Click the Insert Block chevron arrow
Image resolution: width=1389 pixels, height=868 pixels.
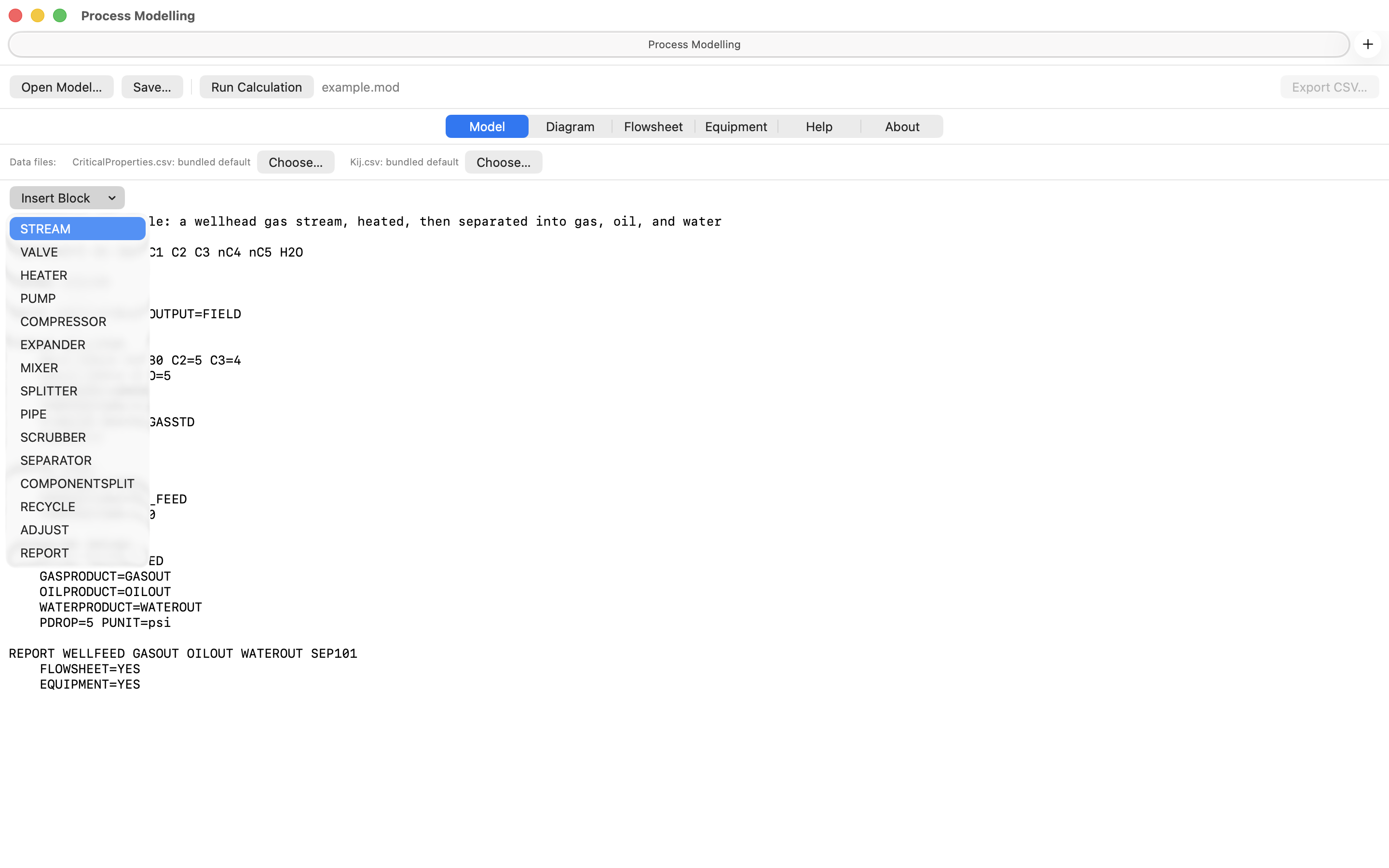tap(112, 198)
